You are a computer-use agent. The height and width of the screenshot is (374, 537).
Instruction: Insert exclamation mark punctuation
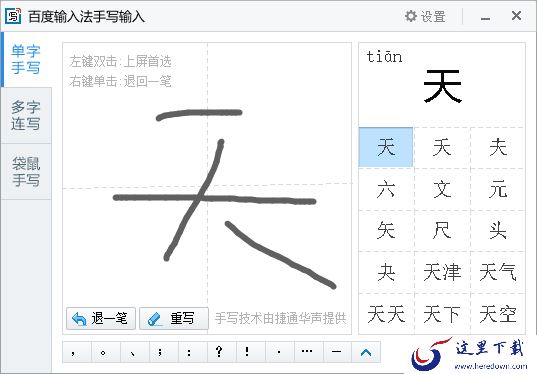(x=250, y=352)
